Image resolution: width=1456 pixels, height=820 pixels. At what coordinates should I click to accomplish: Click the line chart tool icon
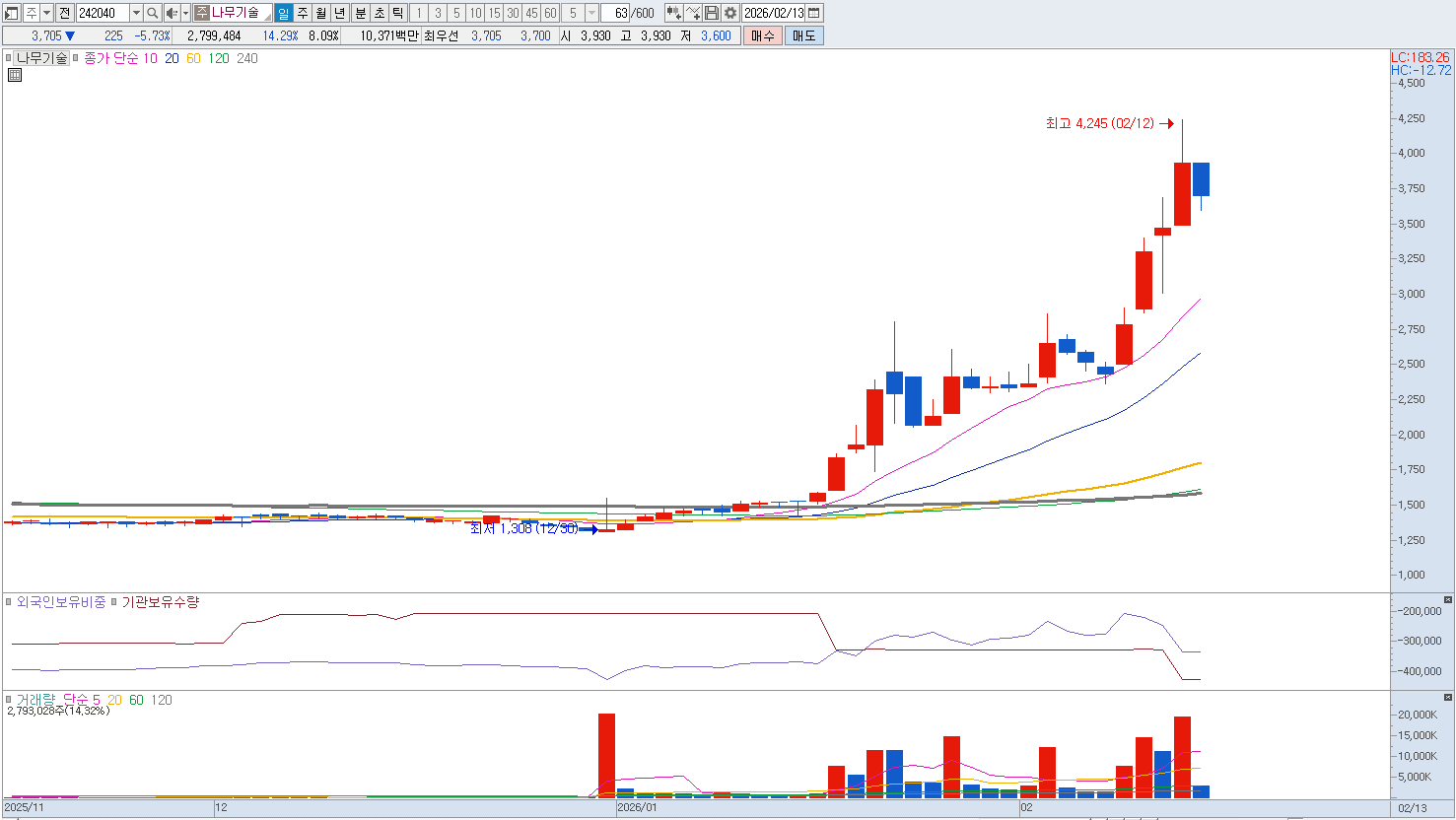tap(693, 13)
